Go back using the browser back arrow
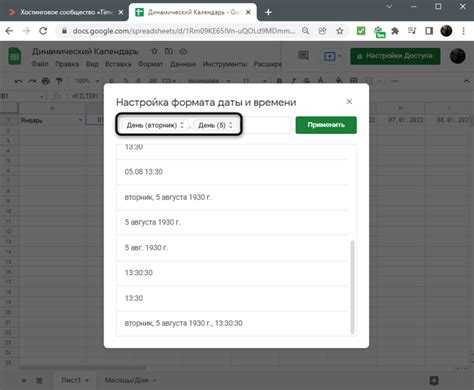Viewport: 474px width, 390px height. pyautogui.click(x=9, y=31)
